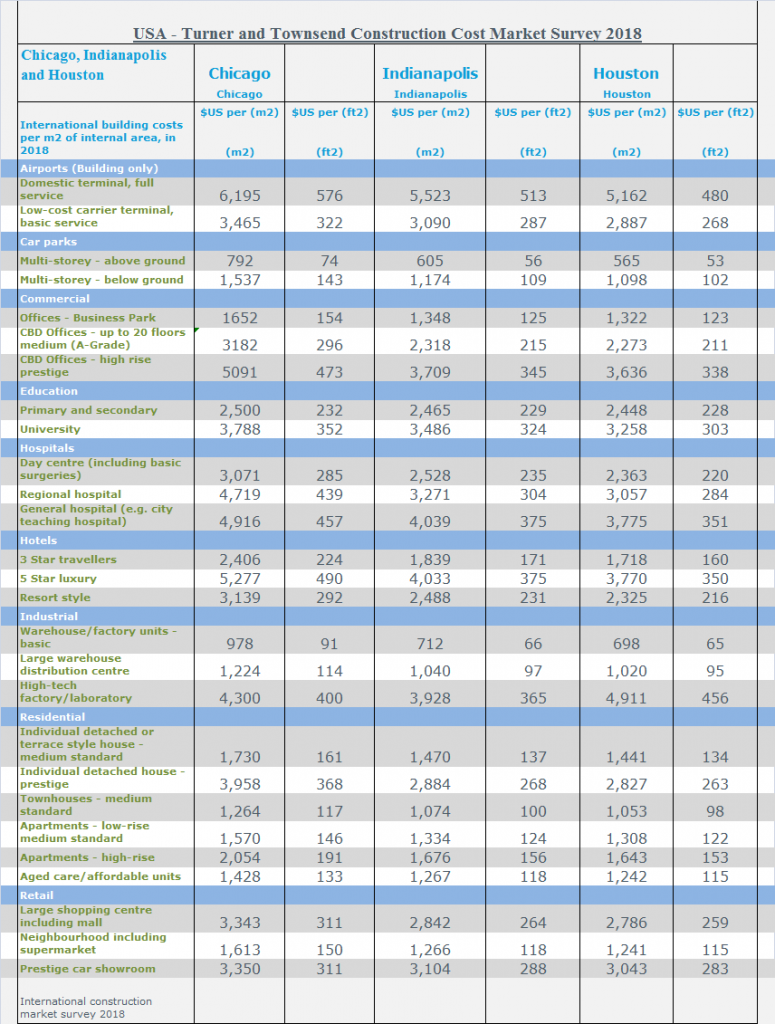Screen dimensions: 775x1024
Task: Select the "Car parks" section header
Action: 48,242
